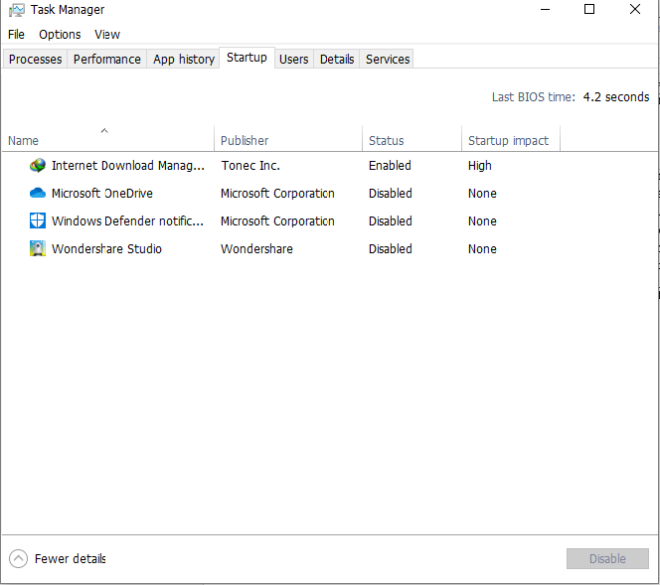The image size is (660, 585).
Task: Select the Internet Download Manag... row name
Action: 128,165
